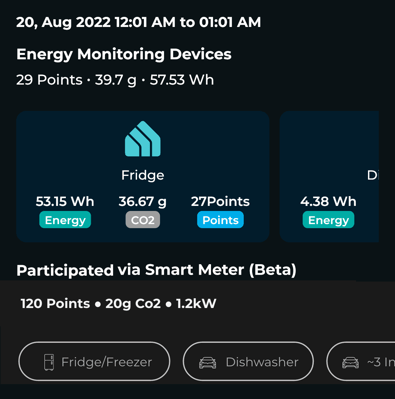Viewport: 395px width, 399px height.
Task: Click the fridge icon in the Fridge/Freezer chip
Action: (49, 362)
